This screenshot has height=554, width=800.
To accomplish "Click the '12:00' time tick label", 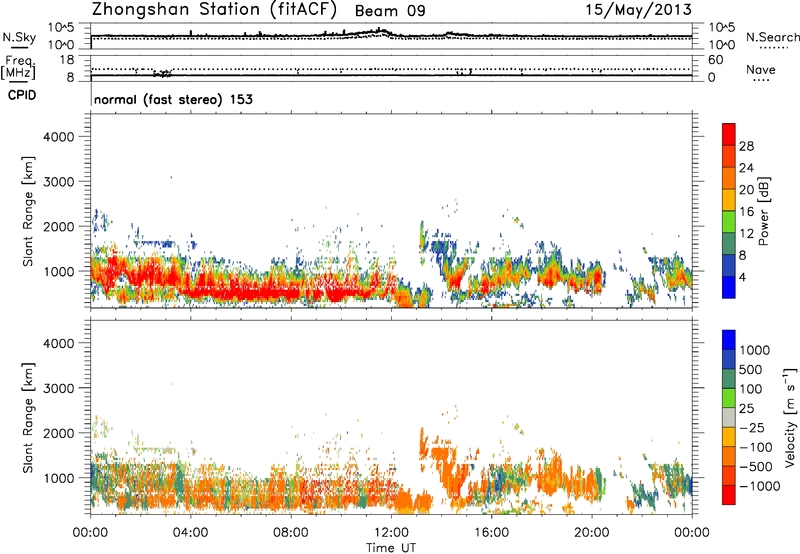I will pos(391,533).
